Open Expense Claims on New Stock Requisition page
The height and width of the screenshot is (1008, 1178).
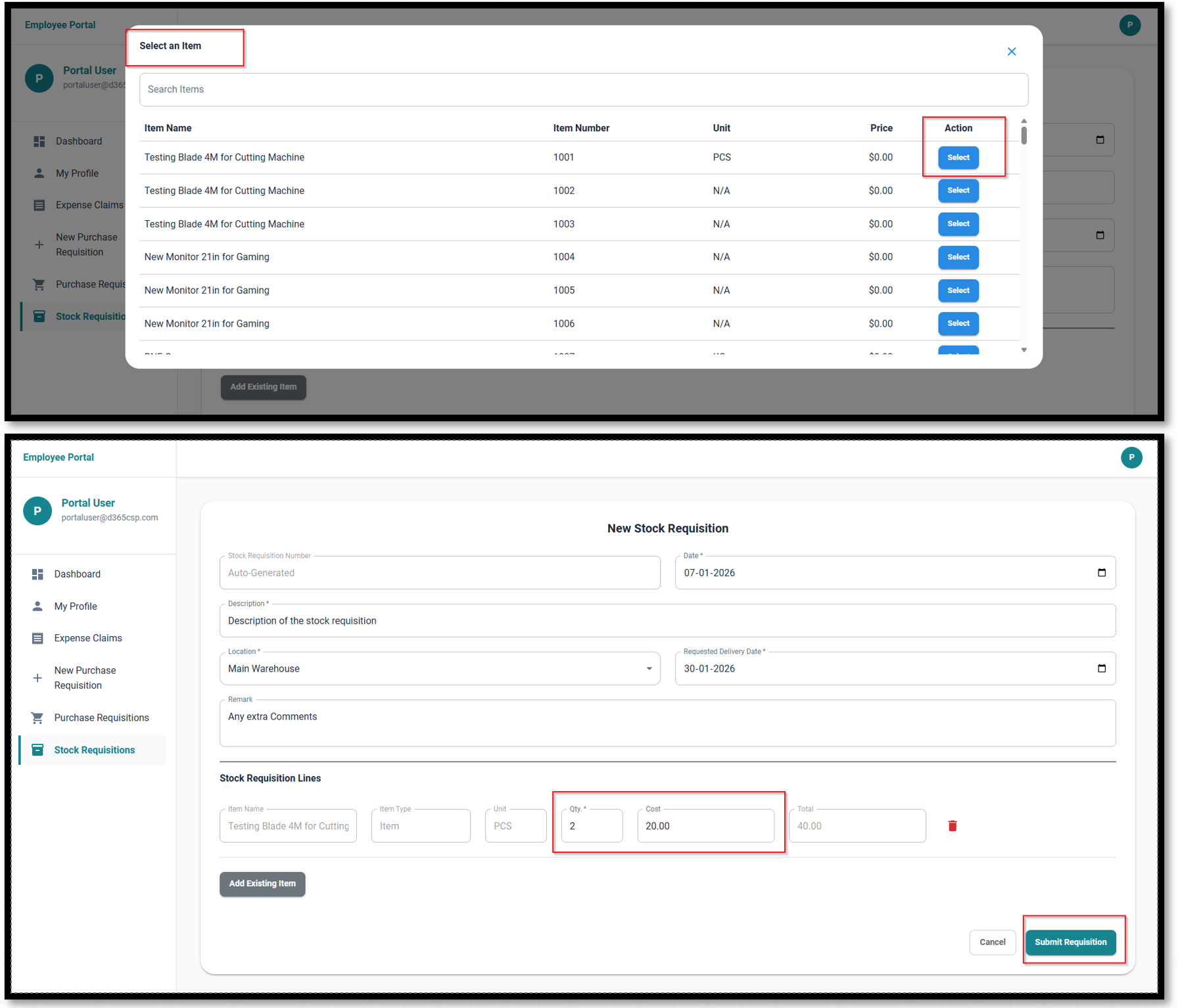(x=88, y=638)
